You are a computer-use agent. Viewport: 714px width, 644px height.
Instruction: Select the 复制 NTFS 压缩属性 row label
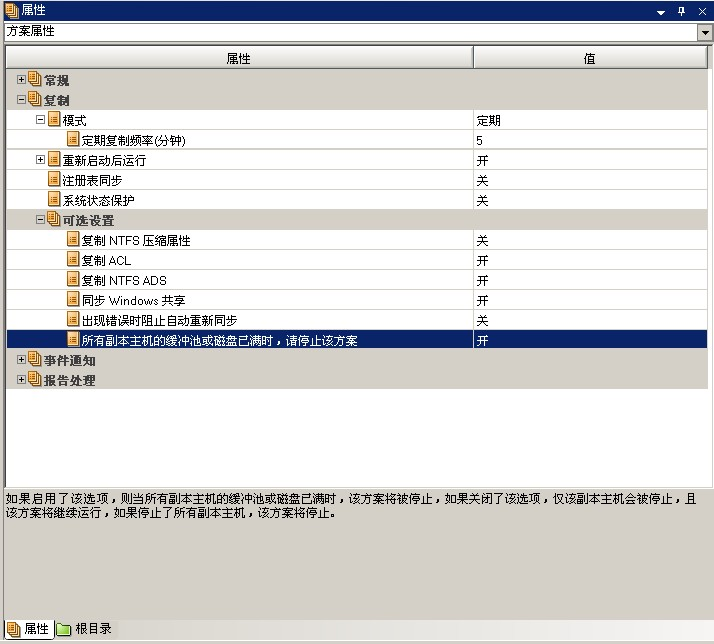[136, 241]
